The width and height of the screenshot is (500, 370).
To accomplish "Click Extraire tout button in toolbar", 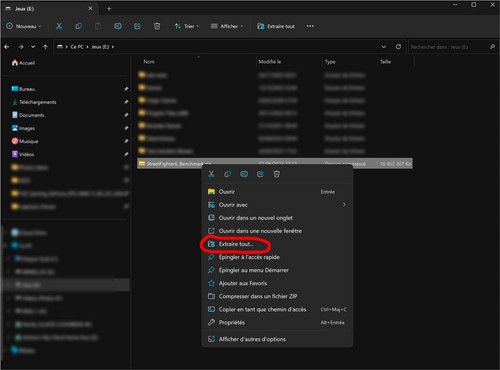I will 276,26.
